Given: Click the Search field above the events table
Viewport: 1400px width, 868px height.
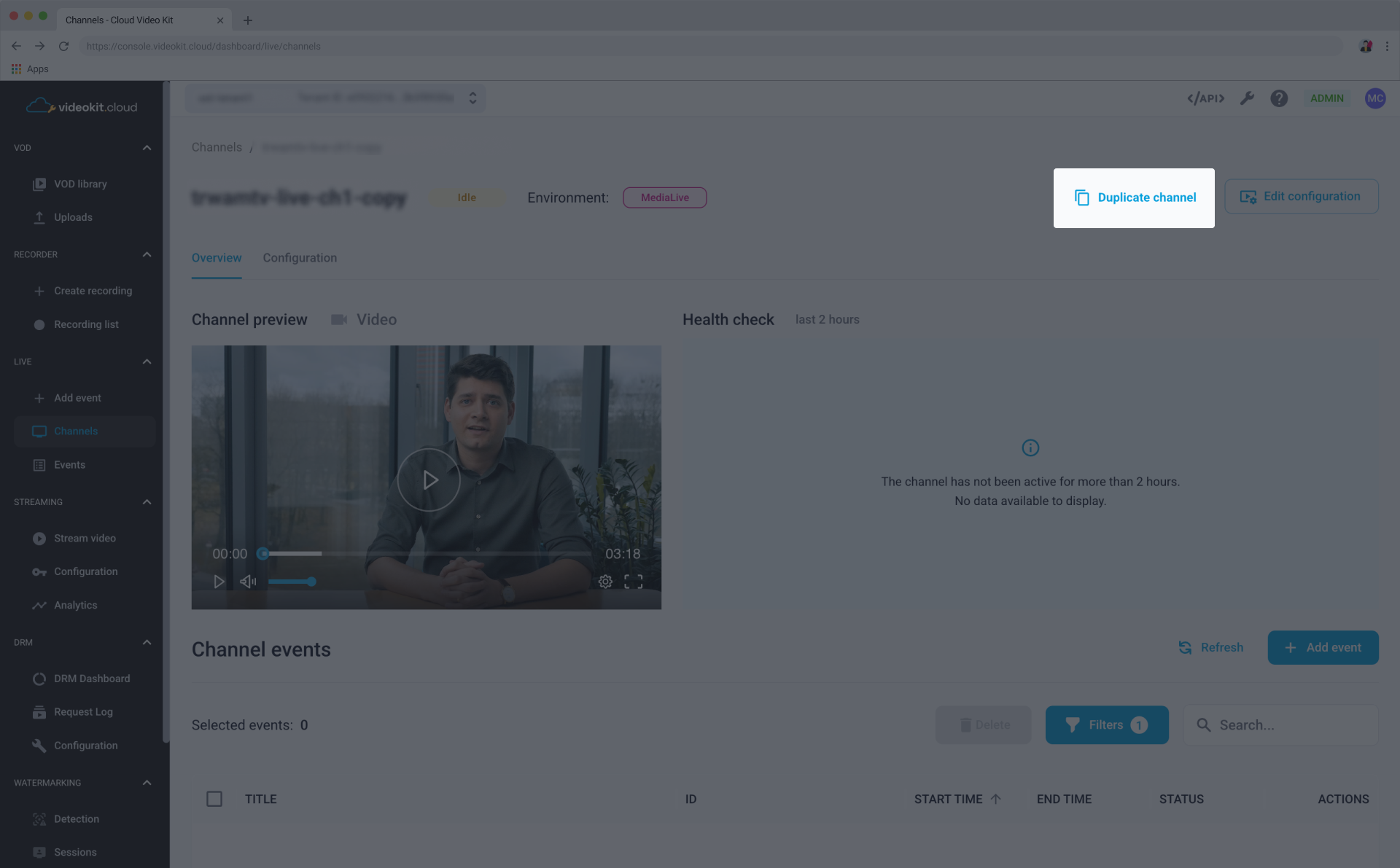Looking at the screenshot, I should tap(1280, 724).
